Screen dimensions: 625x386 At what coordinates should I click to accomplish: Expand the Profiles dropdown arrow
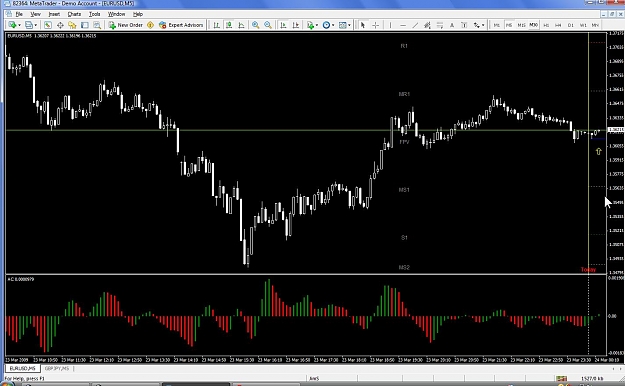(x=36, y=25)
